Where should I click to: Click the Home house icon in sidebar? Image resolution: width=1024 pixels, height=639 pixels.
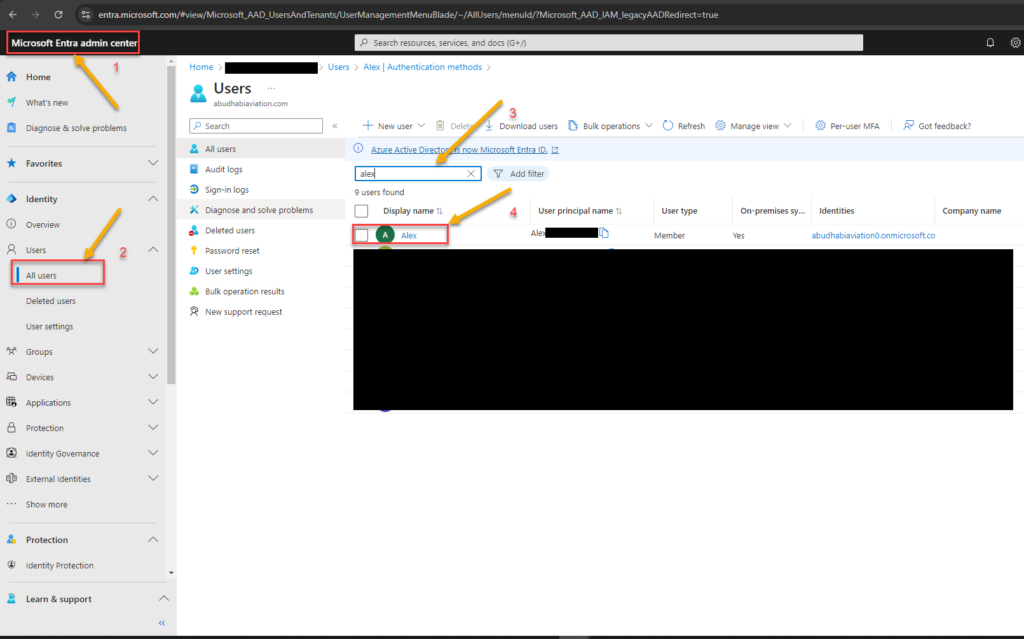11,76
